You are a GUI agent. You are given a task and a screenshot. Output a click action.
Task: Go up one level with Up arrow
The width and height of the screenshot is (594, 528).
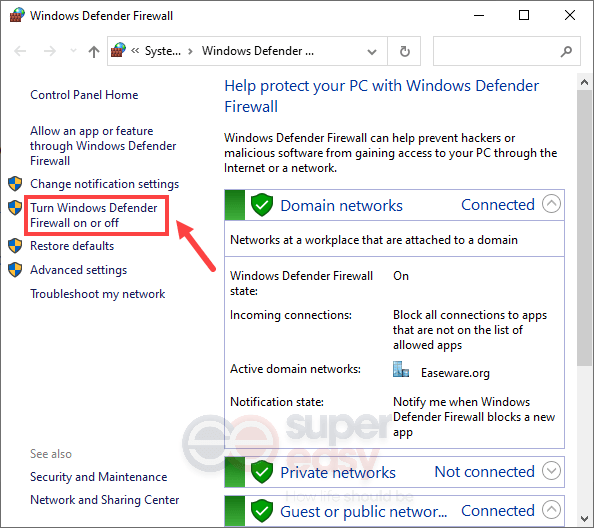(x=94, y=51)
